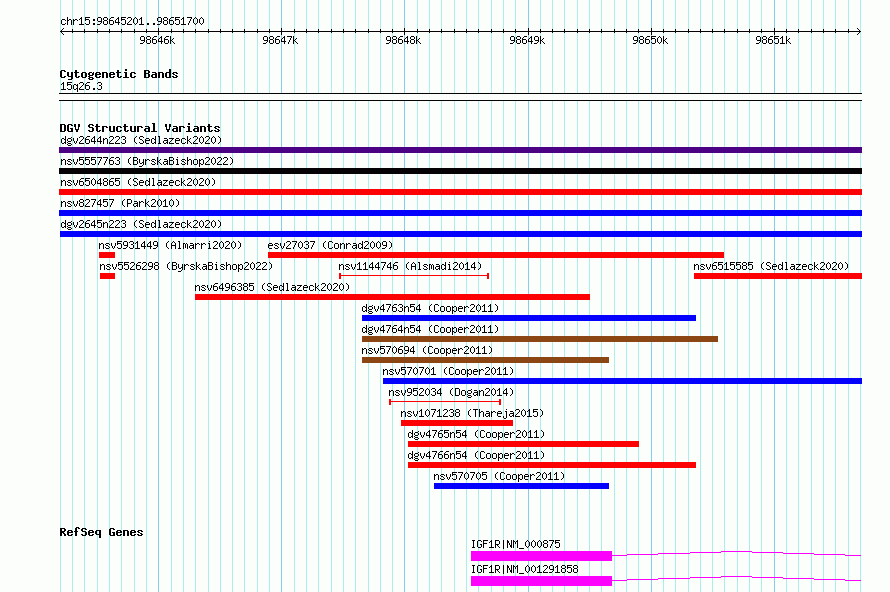Open the IGF1R|NM_001291858 gene label
Screen dimensions: 890x592
click(525, 569)
